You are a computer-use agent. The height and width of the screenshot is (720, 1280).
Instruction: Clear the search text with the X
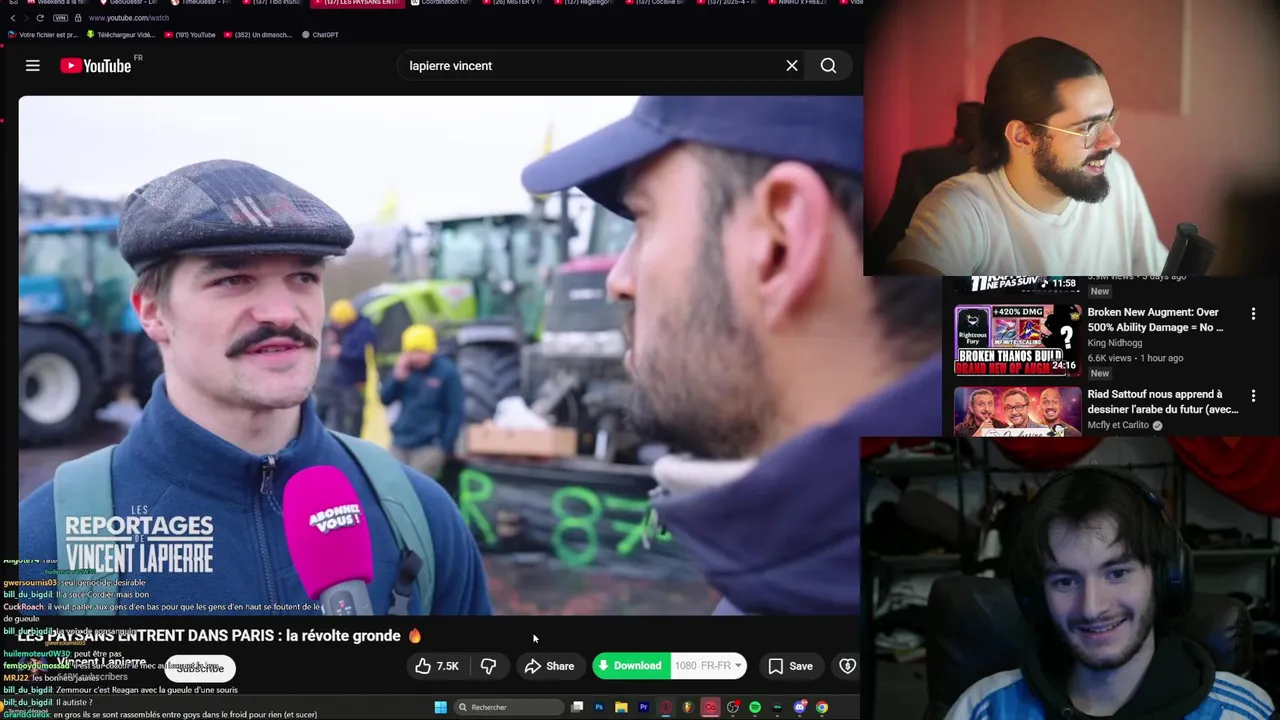[792, 66]
